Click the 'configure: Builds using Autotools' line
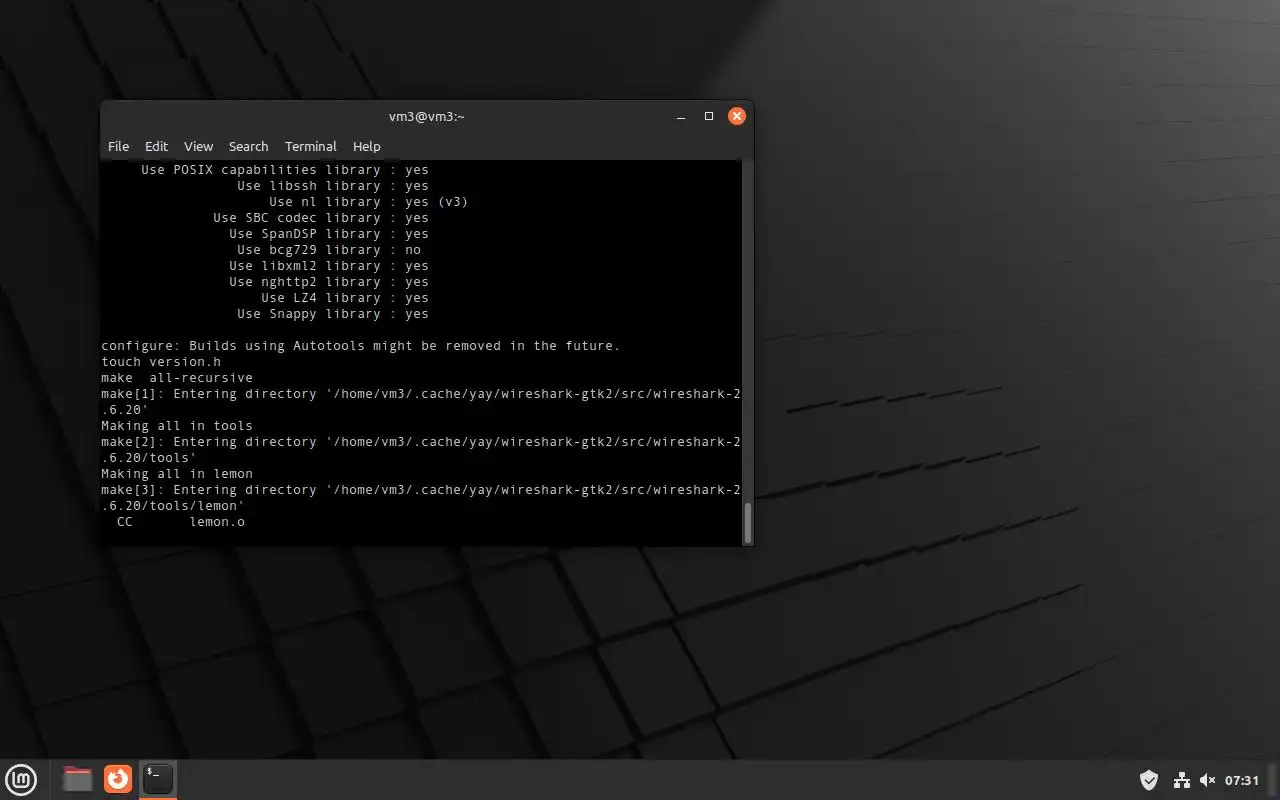The width and height of the screenshot is (1280, 800). (x=361, y=346)
